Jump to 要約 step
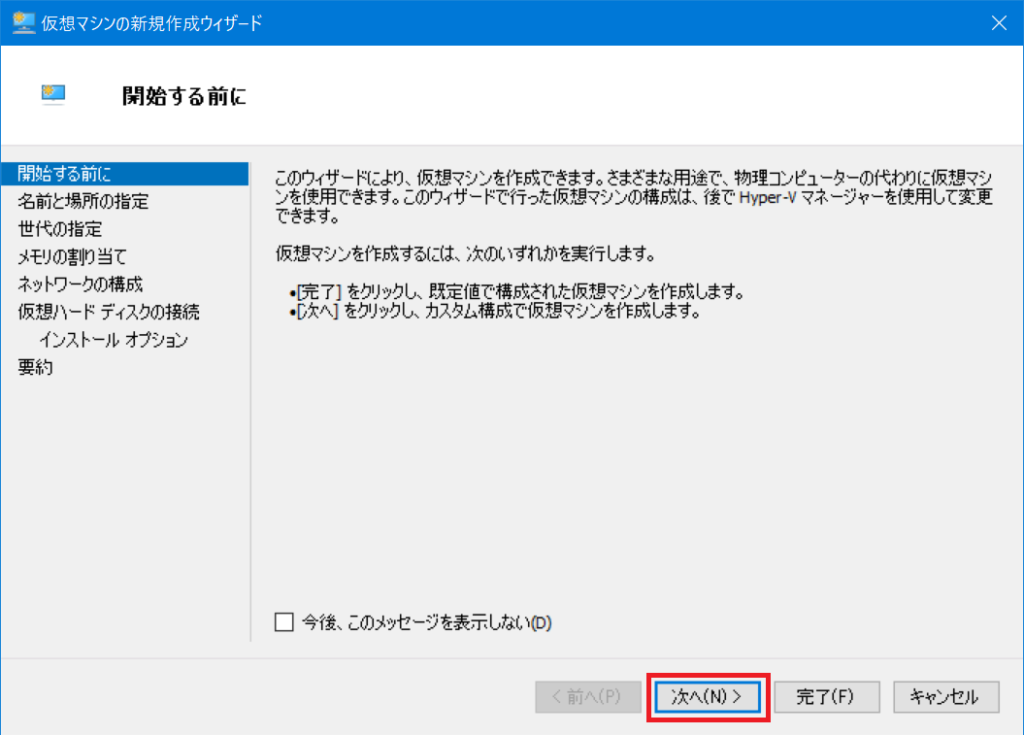 tap(35, 367)
